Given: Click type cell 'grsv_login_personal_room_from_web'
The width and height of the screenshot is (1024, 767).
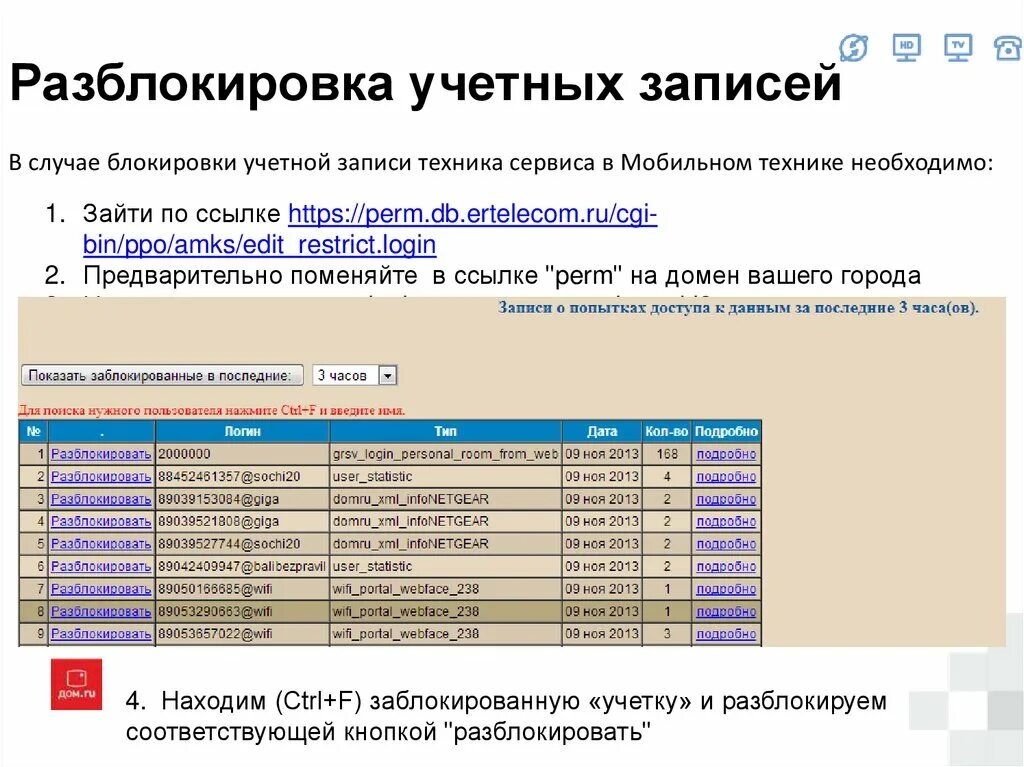Looking at the screenshot, I should point(445,454).
